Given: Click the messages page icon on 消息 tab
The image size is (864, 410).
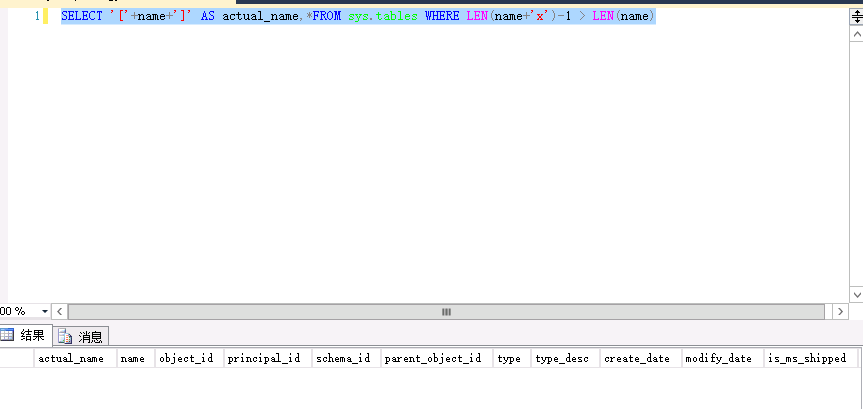Looking at the screenshot, I should [66, 336].
